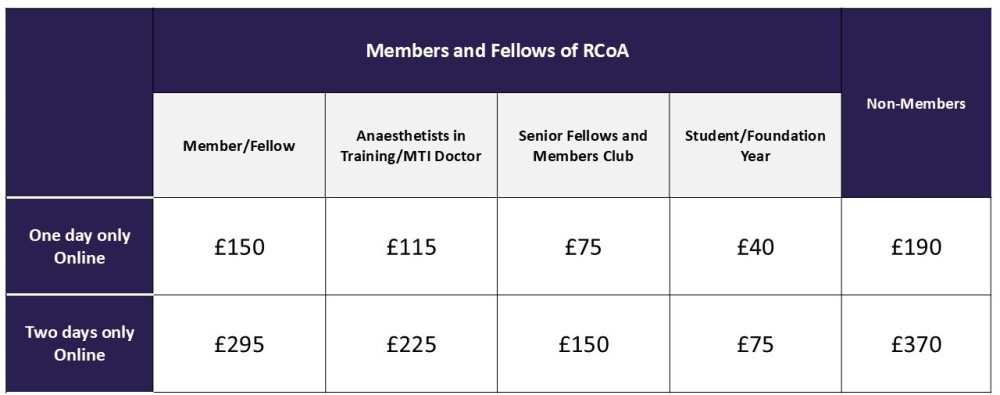
Task: Click Senior Fellows and Members Club heading
Action: pos(583,146)
